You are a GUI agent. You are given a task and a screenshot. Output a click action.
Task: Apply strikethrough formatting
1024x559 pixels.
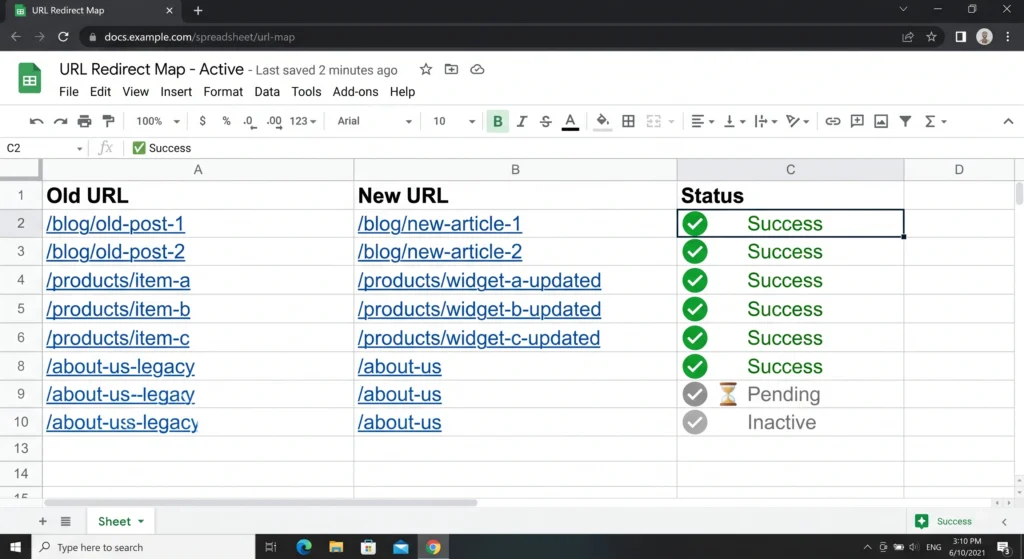545,121
